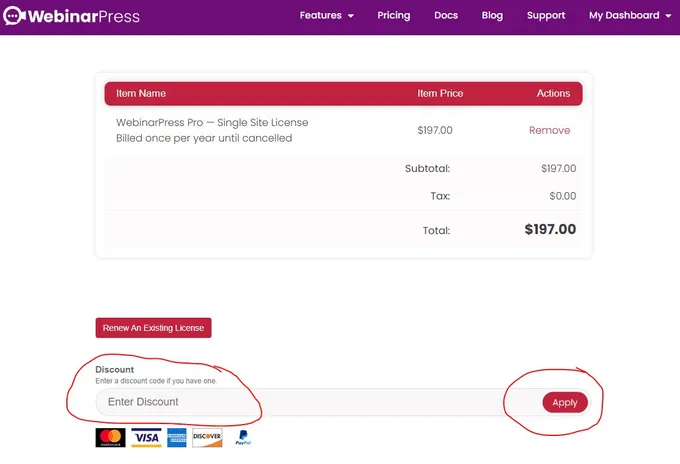
Task: Click 'Enter a discount code if you have one' text
Action: pos(156,381)
